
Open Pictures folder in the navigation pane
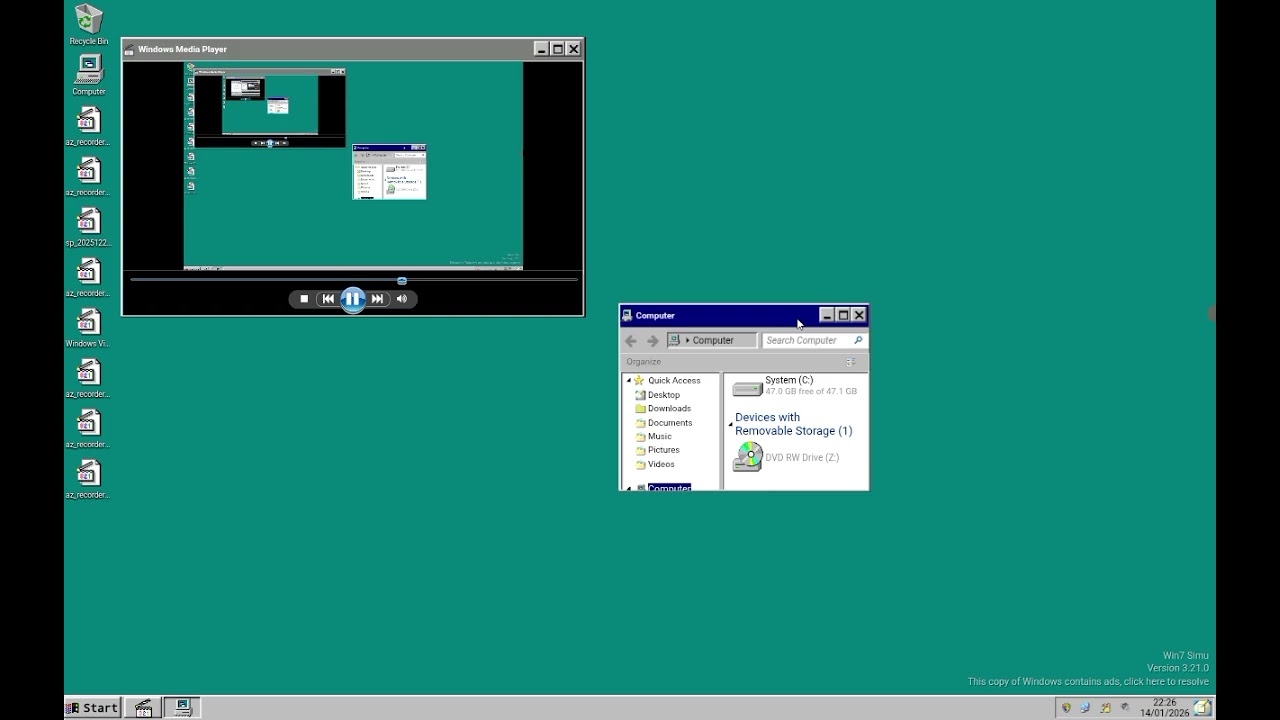click(663, 450)
